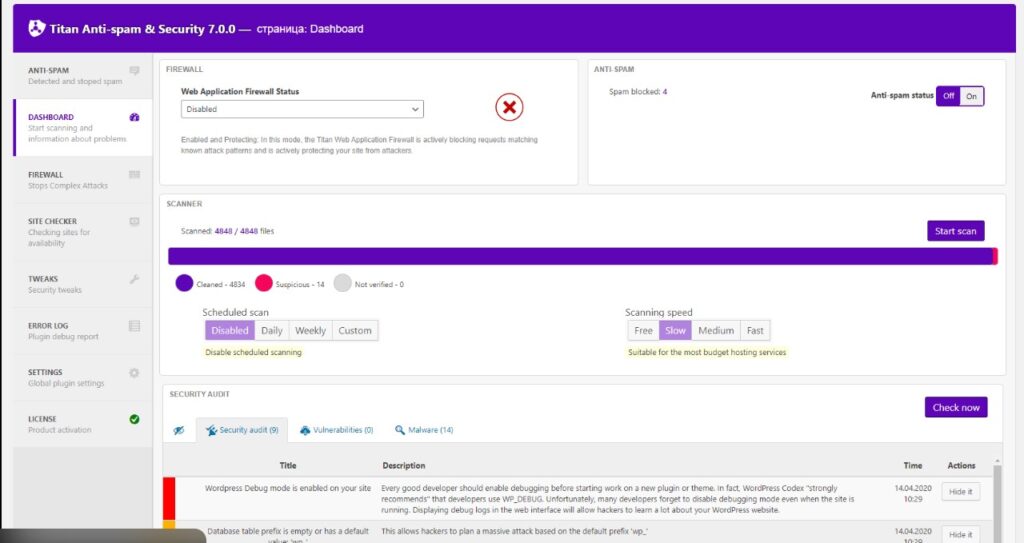The height and width of the screenshot is (543, 1024).
Task: Switch Anti-spam status to On
Action: coord(971,96)
